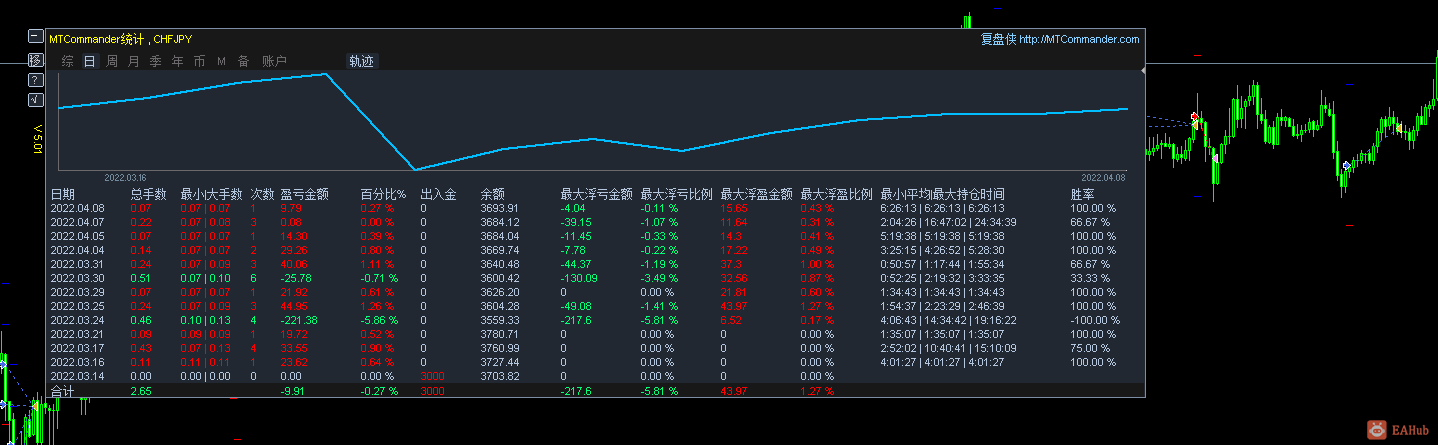Click balance value 3780.71
This screenshot has height=445, width=1438.
point(500,334)
